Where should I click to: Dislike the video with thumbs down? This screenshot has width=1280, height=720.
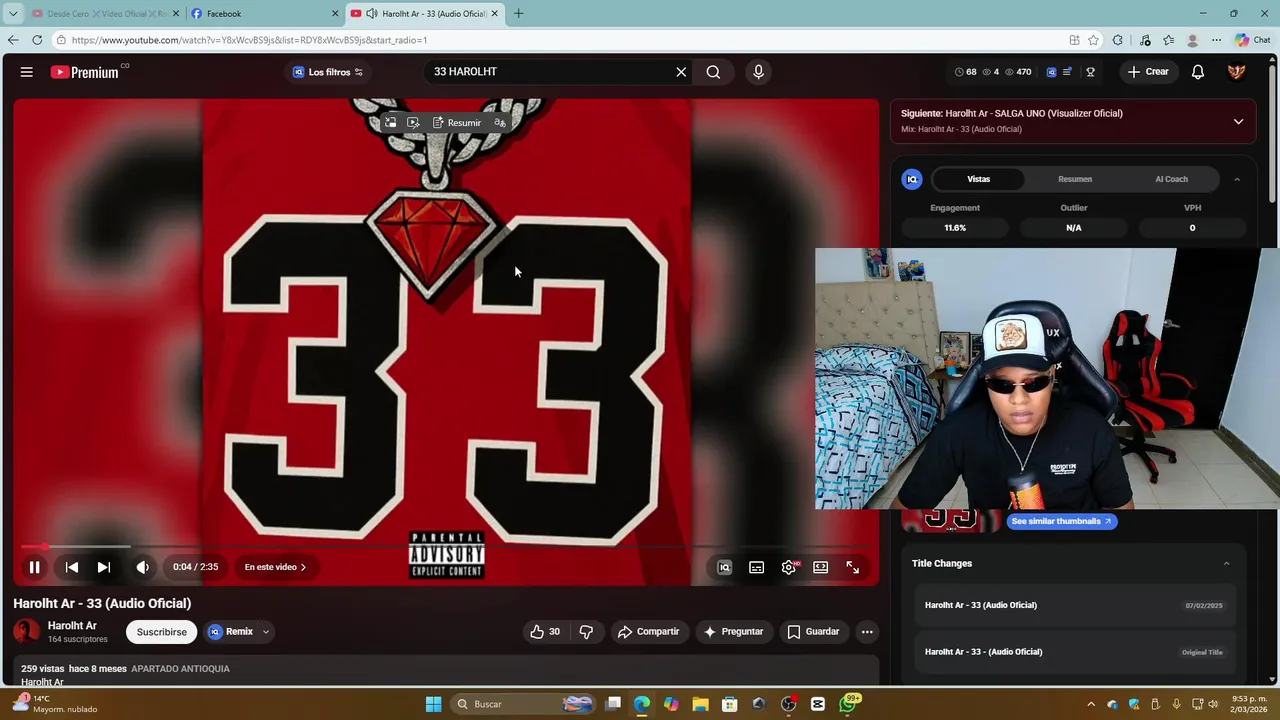[x=586, y=632]
